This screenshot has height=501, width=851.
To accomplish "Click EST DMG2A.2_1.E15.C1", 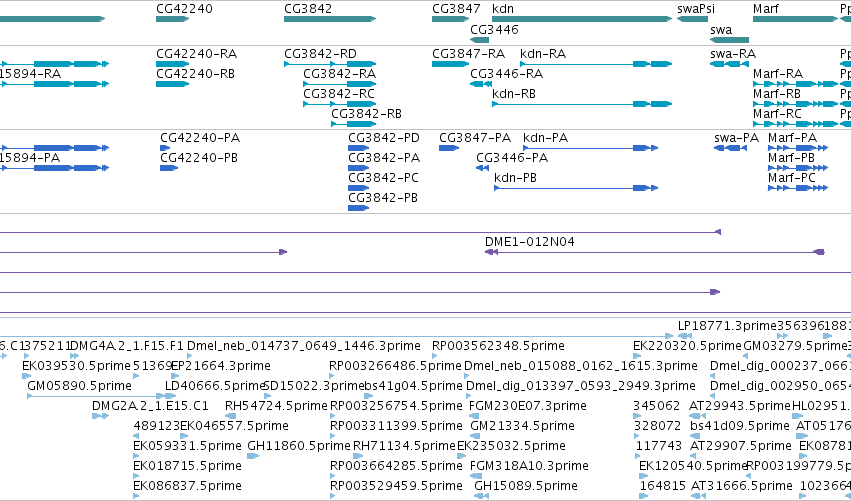I will pos(150,406).
